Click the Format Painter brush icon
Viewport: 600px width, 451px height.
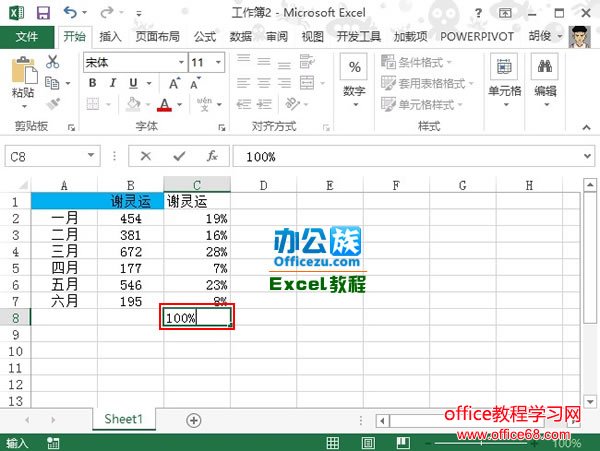coord(53,104)
